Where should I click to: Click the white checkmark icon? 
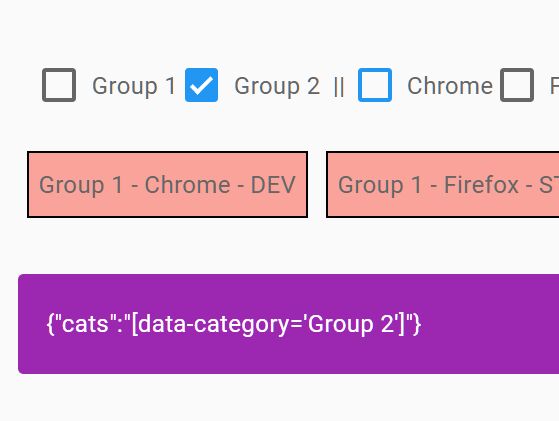tap(202, 86)
